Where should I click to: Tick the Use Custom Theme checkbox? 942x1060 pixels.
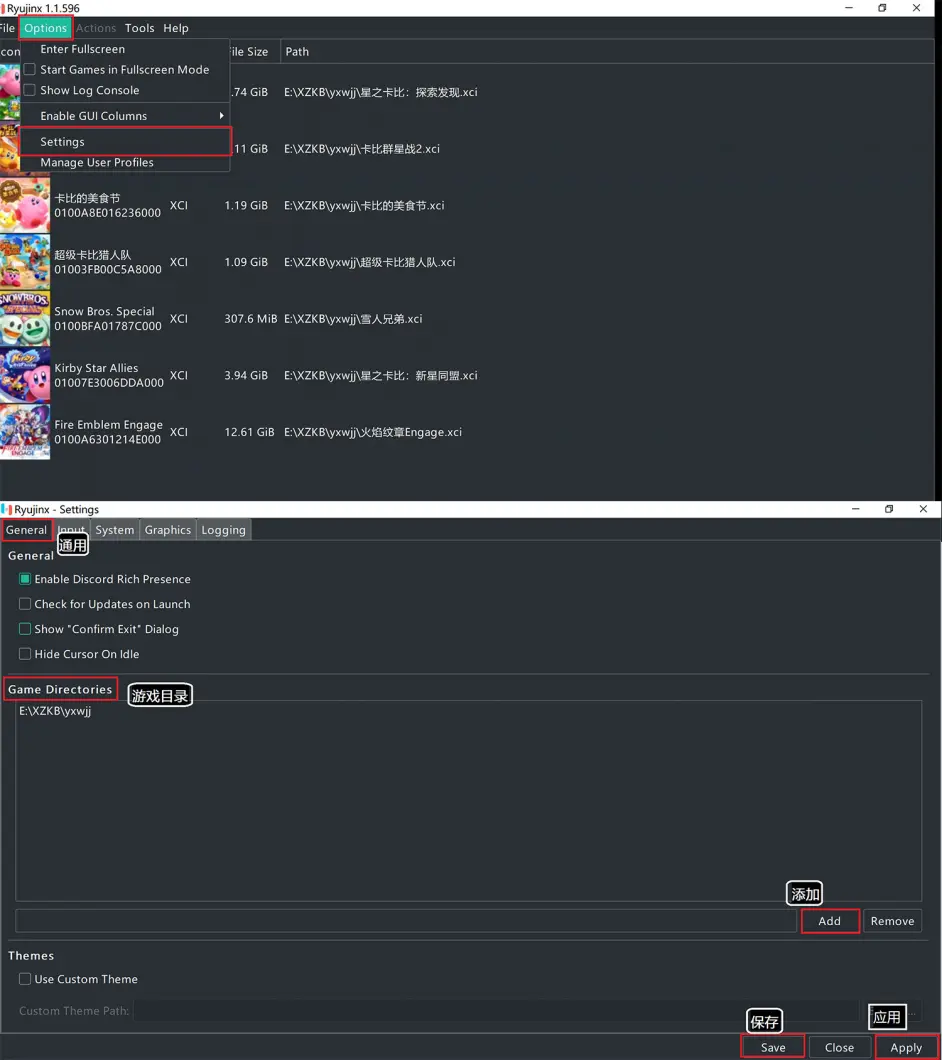(x=25, y=979)
